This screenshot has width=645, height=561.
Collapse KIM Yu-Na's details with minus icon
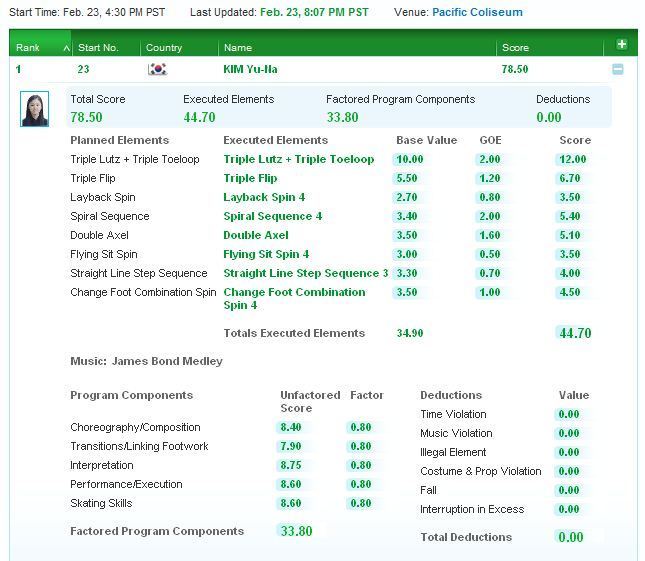(x=617, y=69)
